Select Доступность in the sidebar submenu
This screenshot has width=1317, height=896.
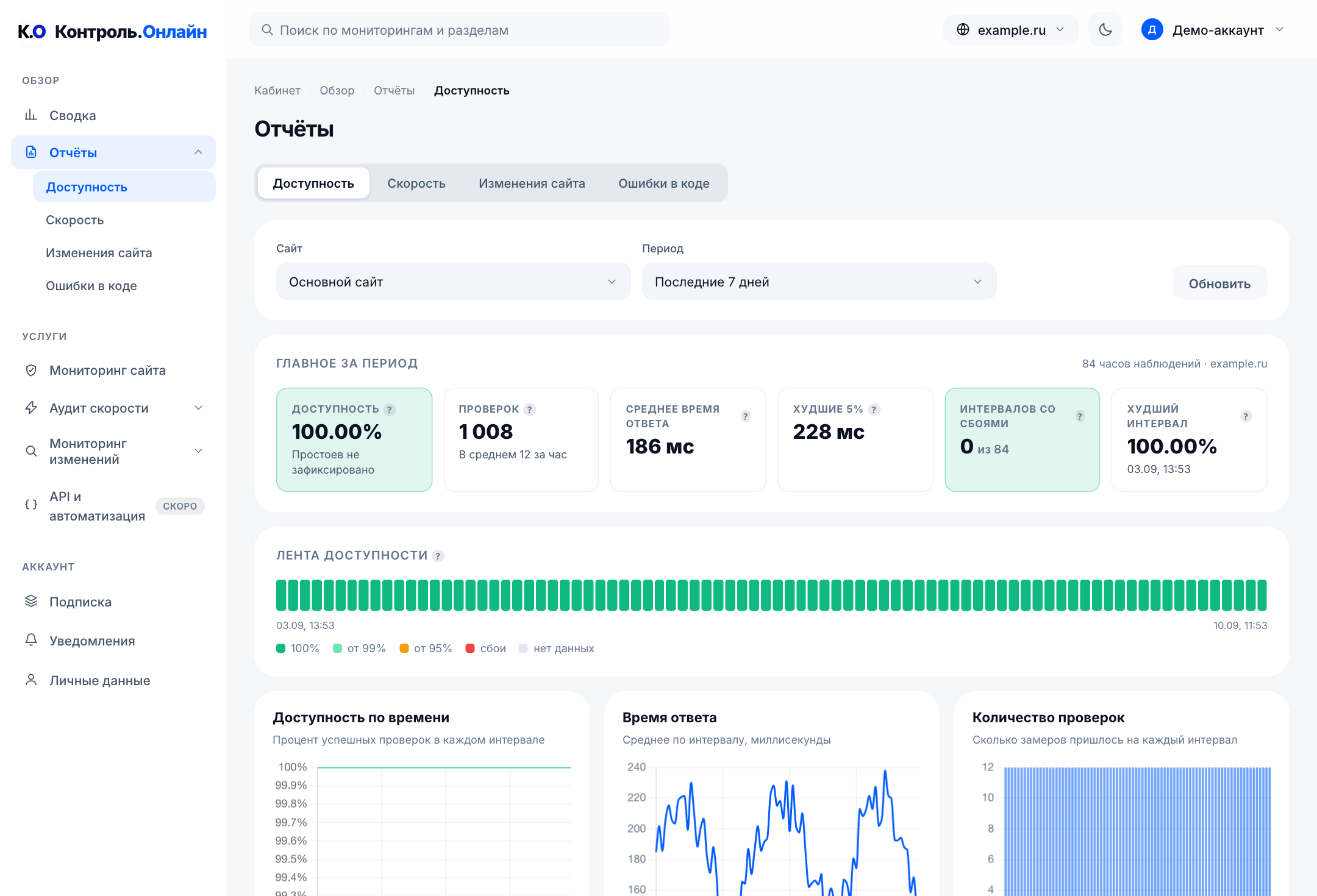[x=124, y=187]
